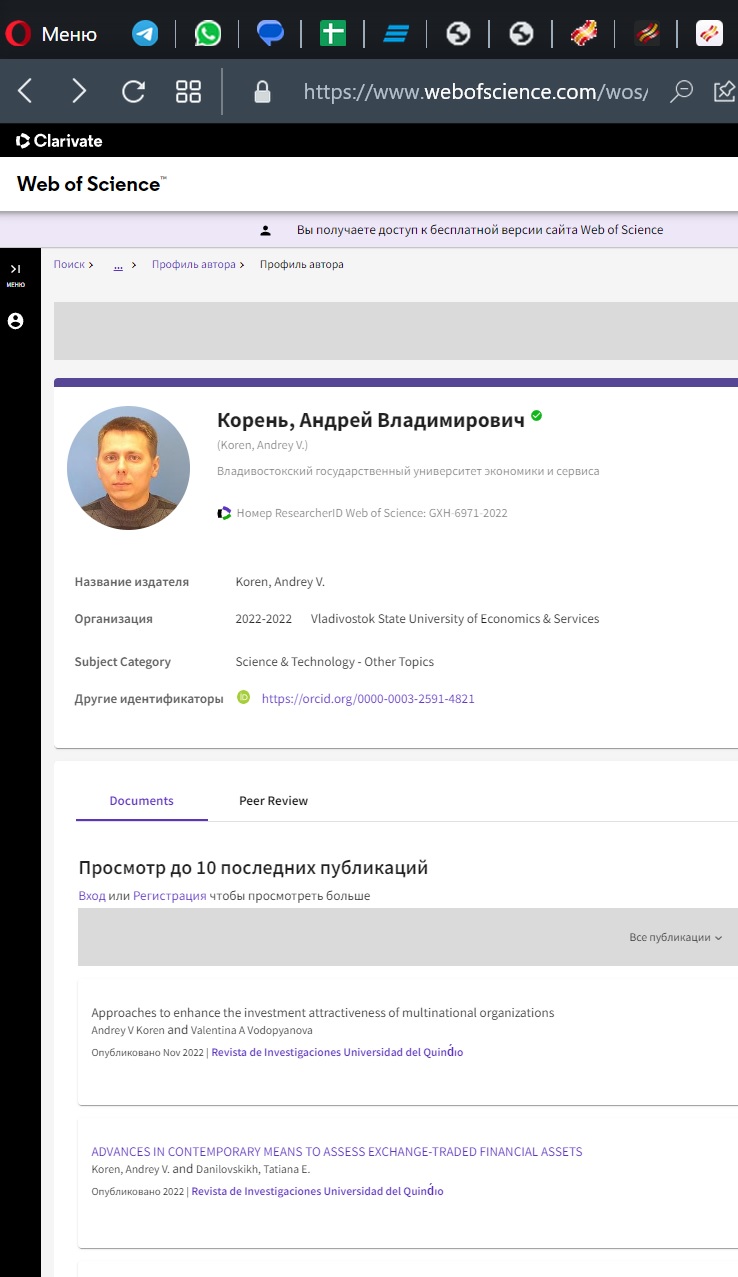Viewport: 738px width, 1277px height.
Task: Reload the current page
Action: 133,92
